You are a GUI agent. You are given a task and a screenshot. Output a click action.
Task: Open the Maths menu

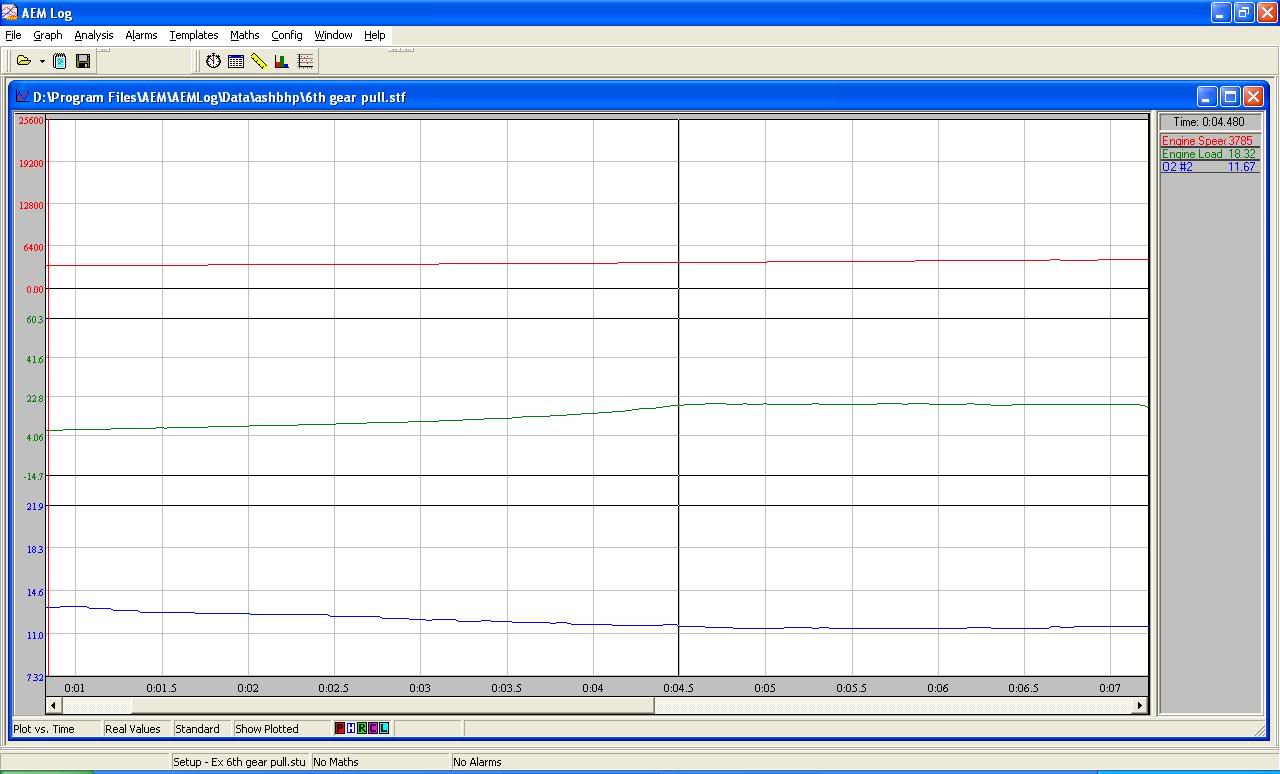coord(245,35)
